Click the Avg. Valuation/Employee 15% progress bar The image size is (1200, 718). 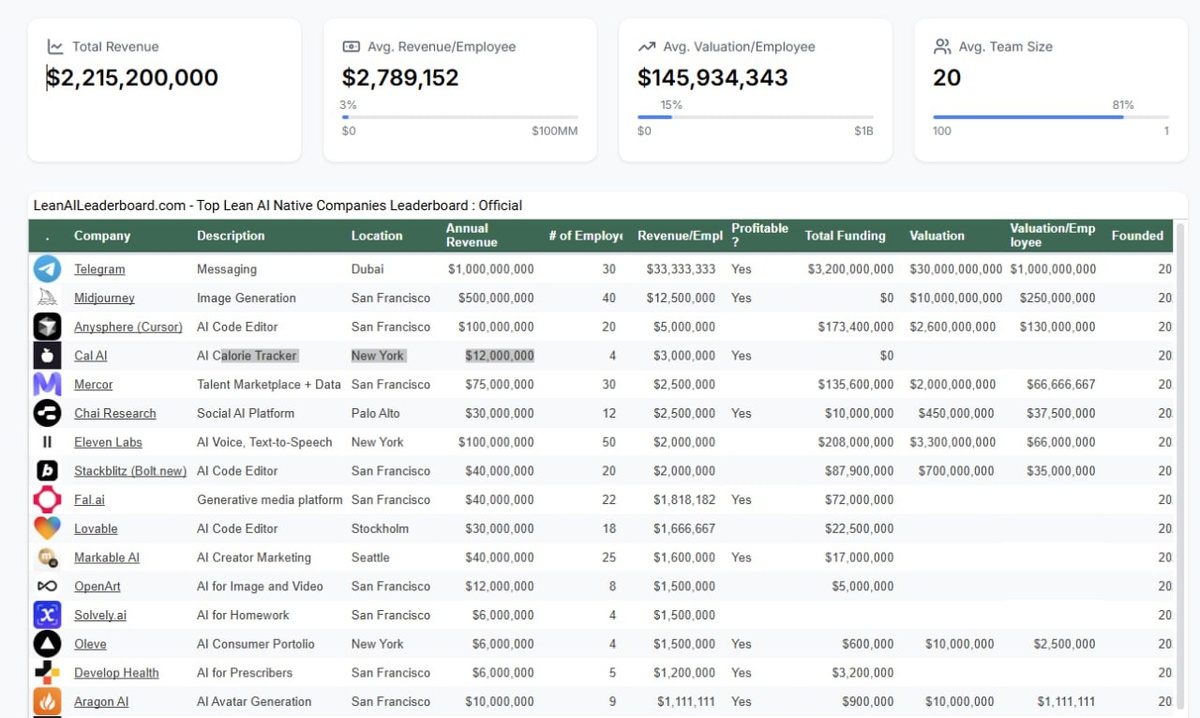(x=755, y=117)
